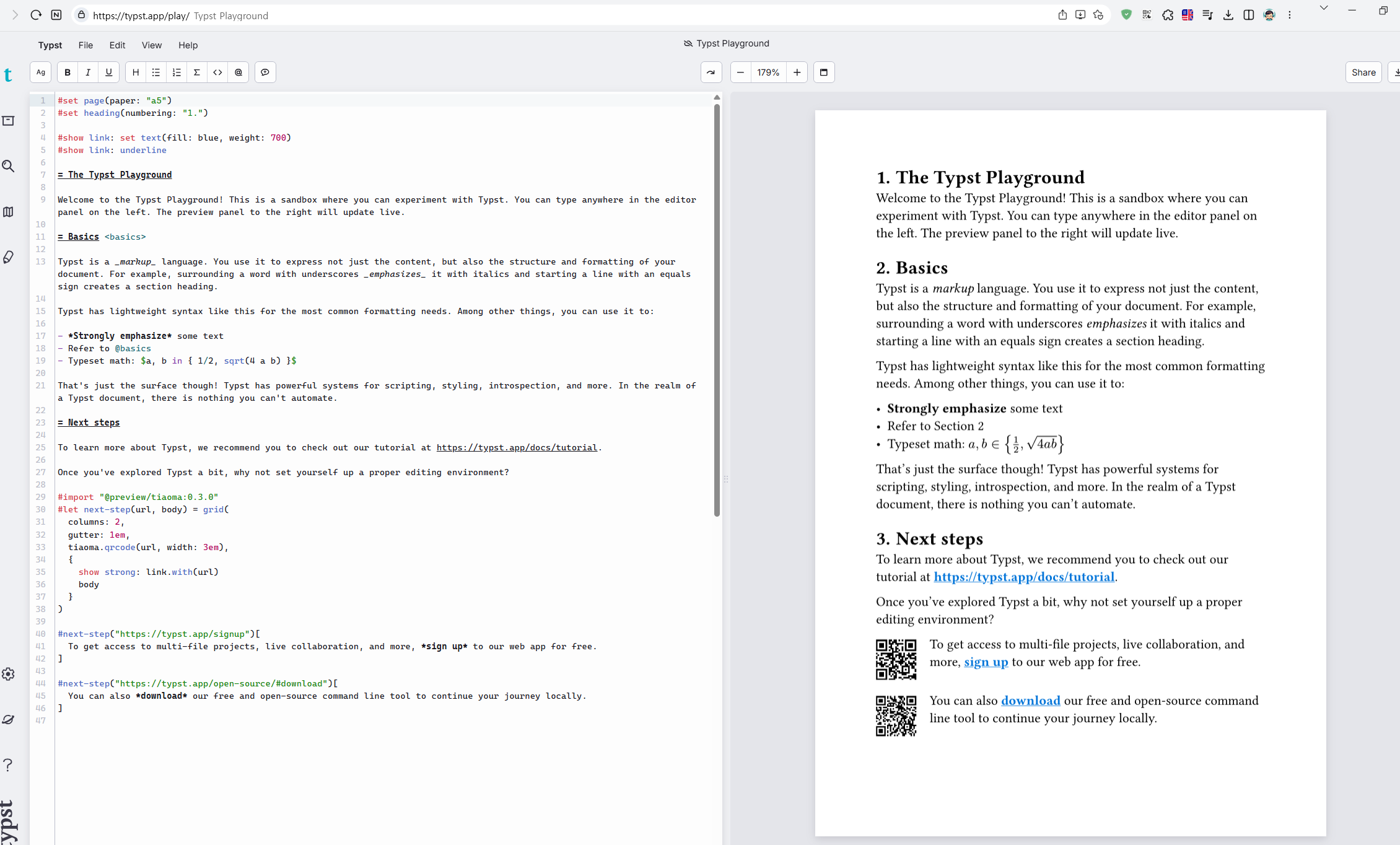Viewport: 1400px width, 845px height.
Task: Insert a bulleted list
Action: pyautogui.click(x=156, y=72)
